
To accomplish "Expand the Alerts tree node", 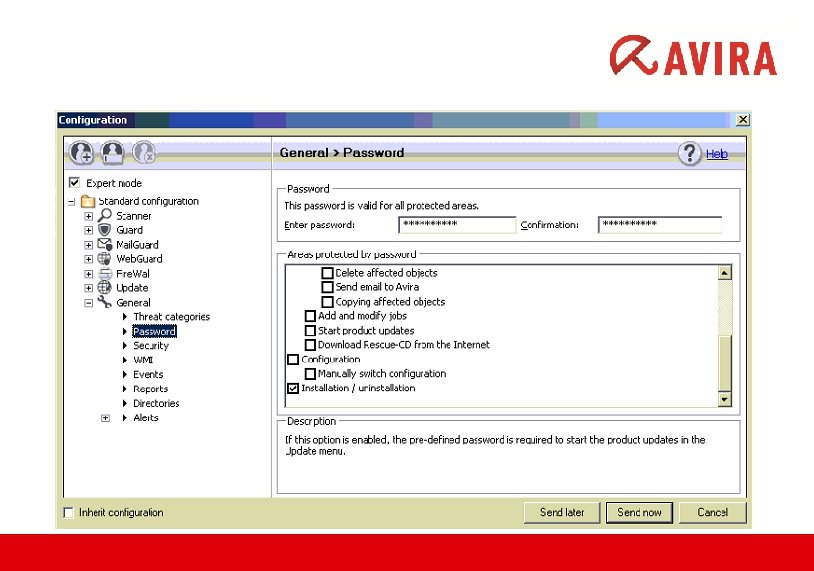I will (105, 418).
